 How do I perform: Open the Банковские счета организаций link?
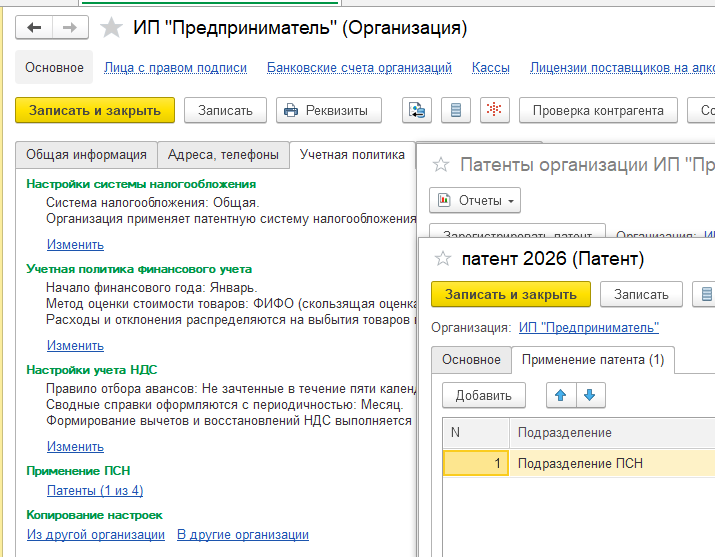tap(359, 67)
